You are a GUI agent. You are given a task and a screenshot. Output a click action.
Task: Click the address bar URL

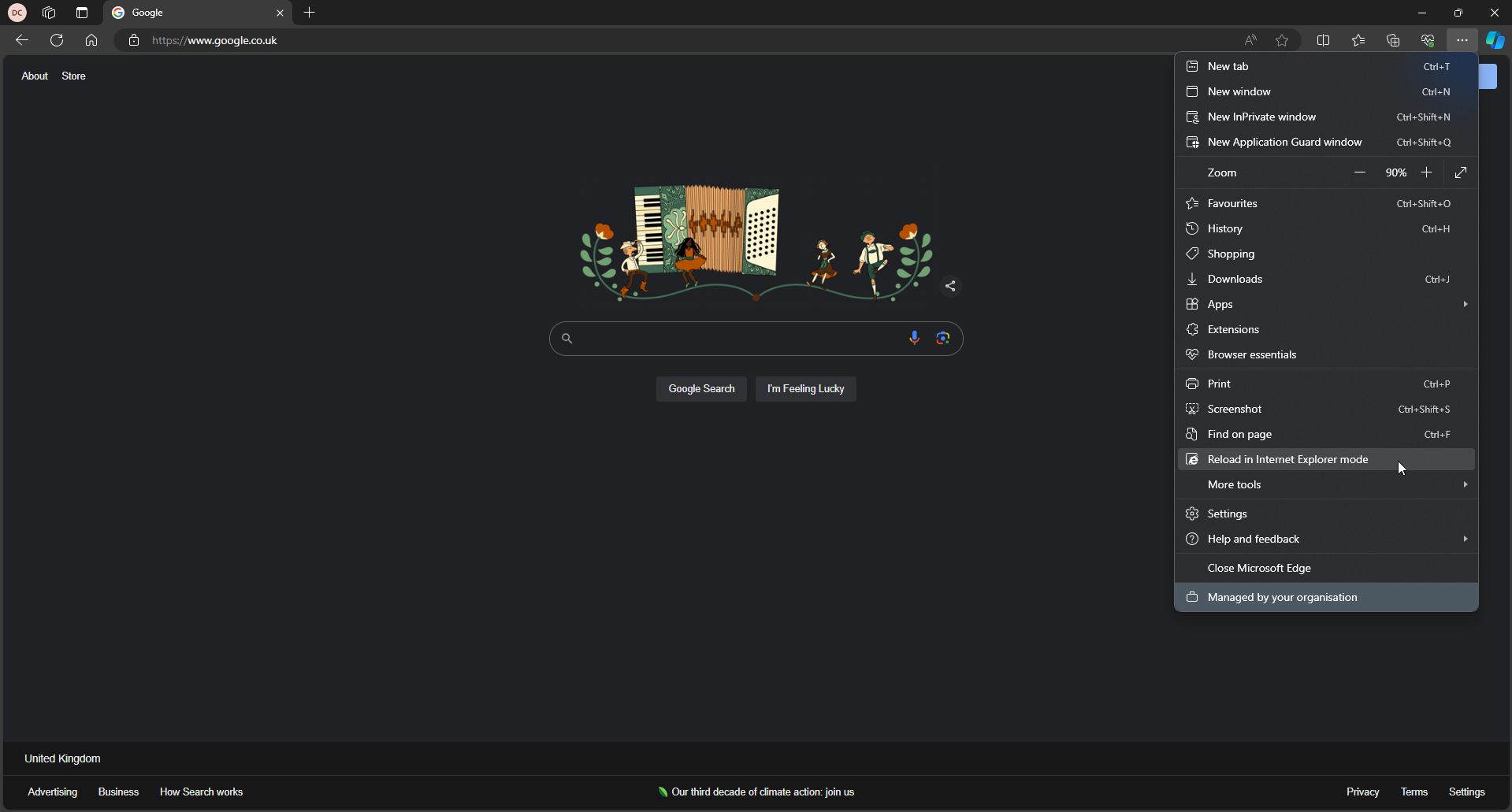[x=214, y=40]
